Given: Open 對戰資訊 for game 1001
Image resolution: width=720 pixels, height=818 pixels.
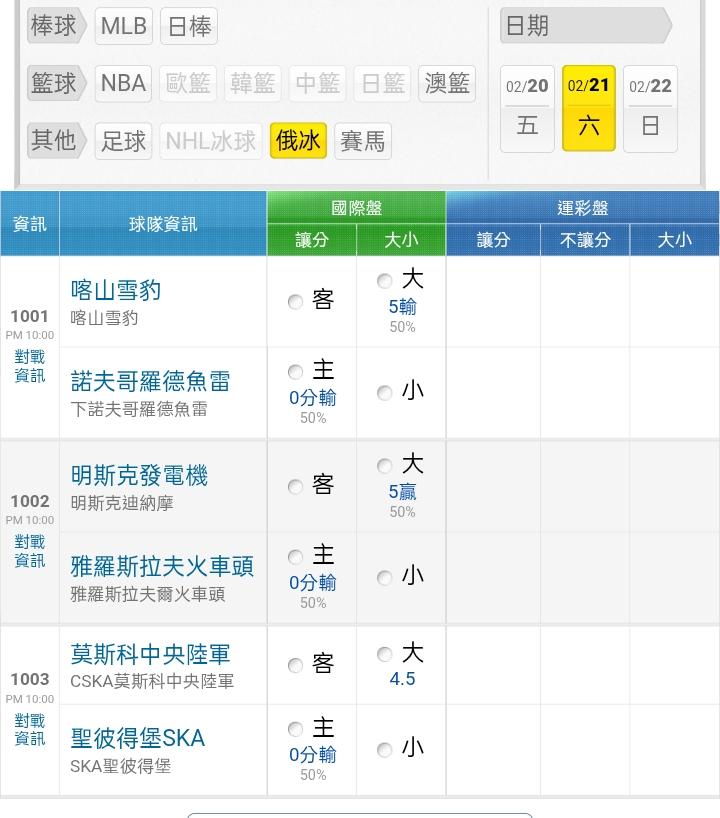Looking at the screenshot, I should coord(30,366).
